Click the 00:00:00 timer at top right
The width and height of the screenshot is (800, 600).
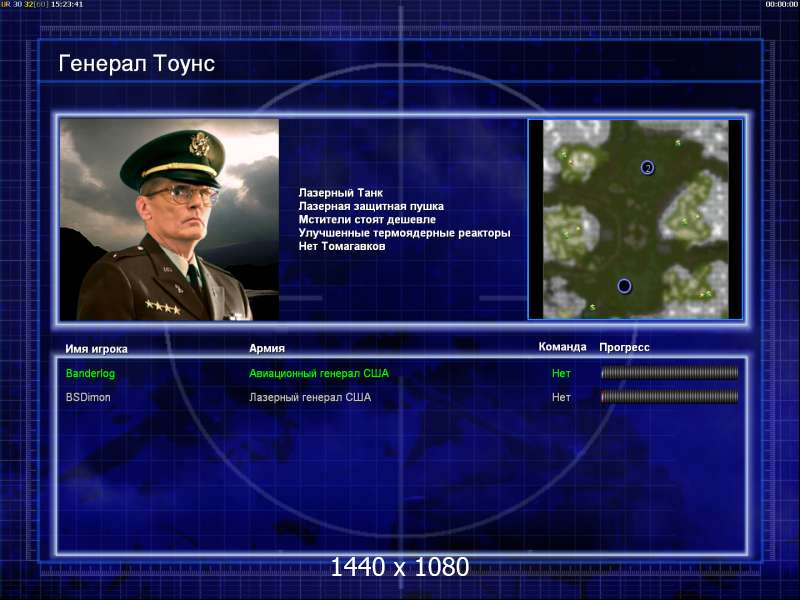[x=782, y=4]
